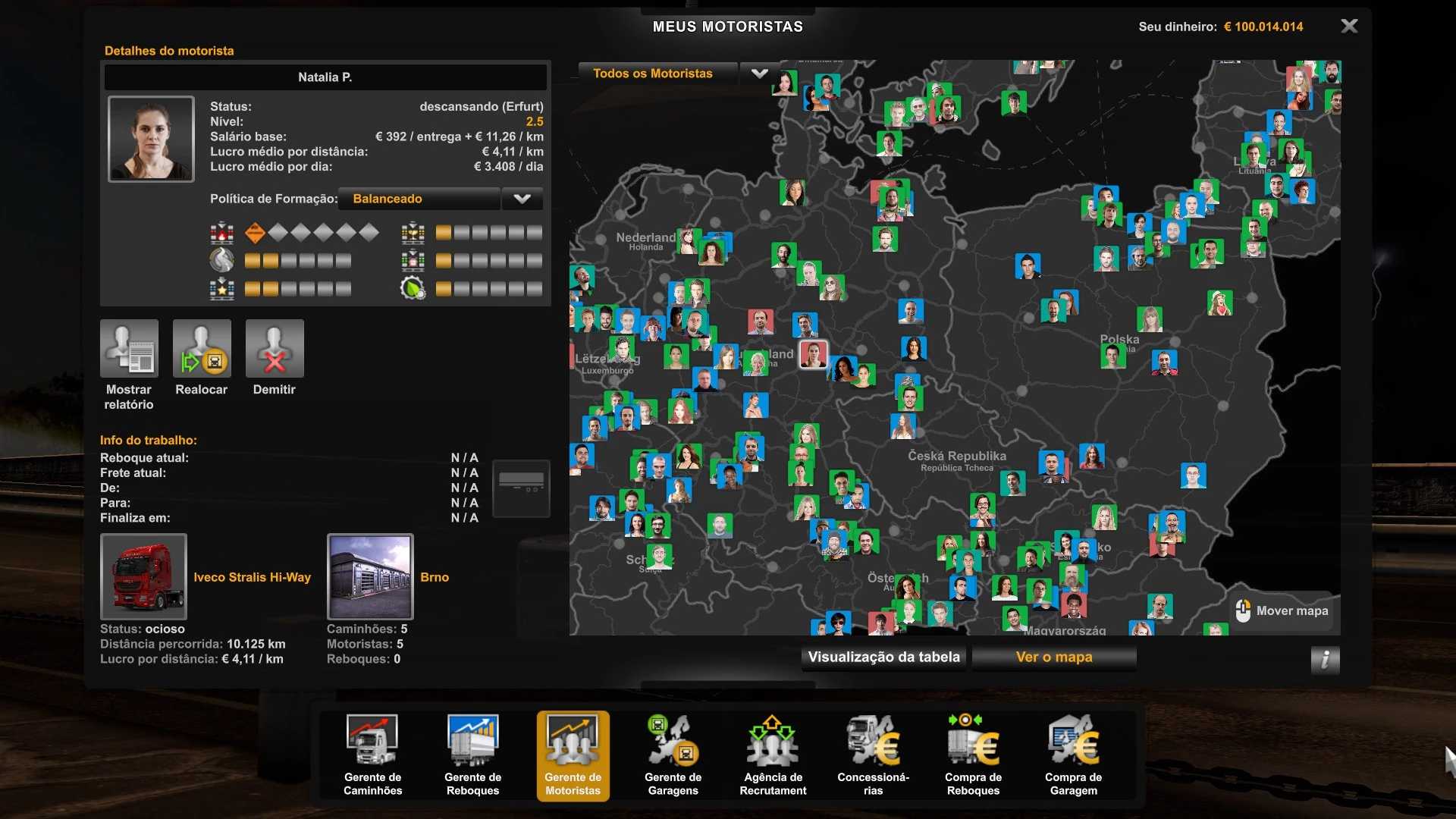The height and width of the screenshot is (819, 1456).
Task: Open the Gerente de Reboques manager
Action: 472,755
